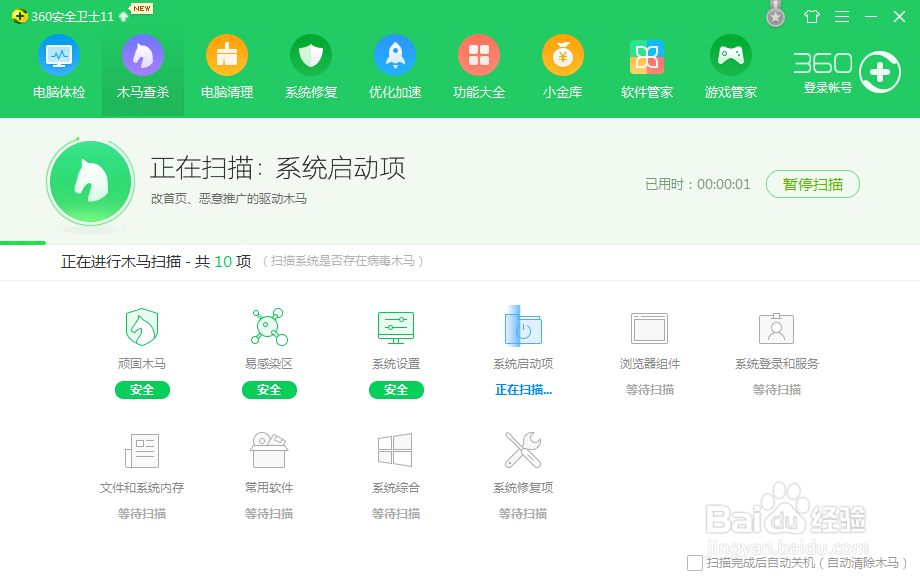Screen dimensions: 920x580
Task: Switch to the 功能大全 tab
Action: 478,57
